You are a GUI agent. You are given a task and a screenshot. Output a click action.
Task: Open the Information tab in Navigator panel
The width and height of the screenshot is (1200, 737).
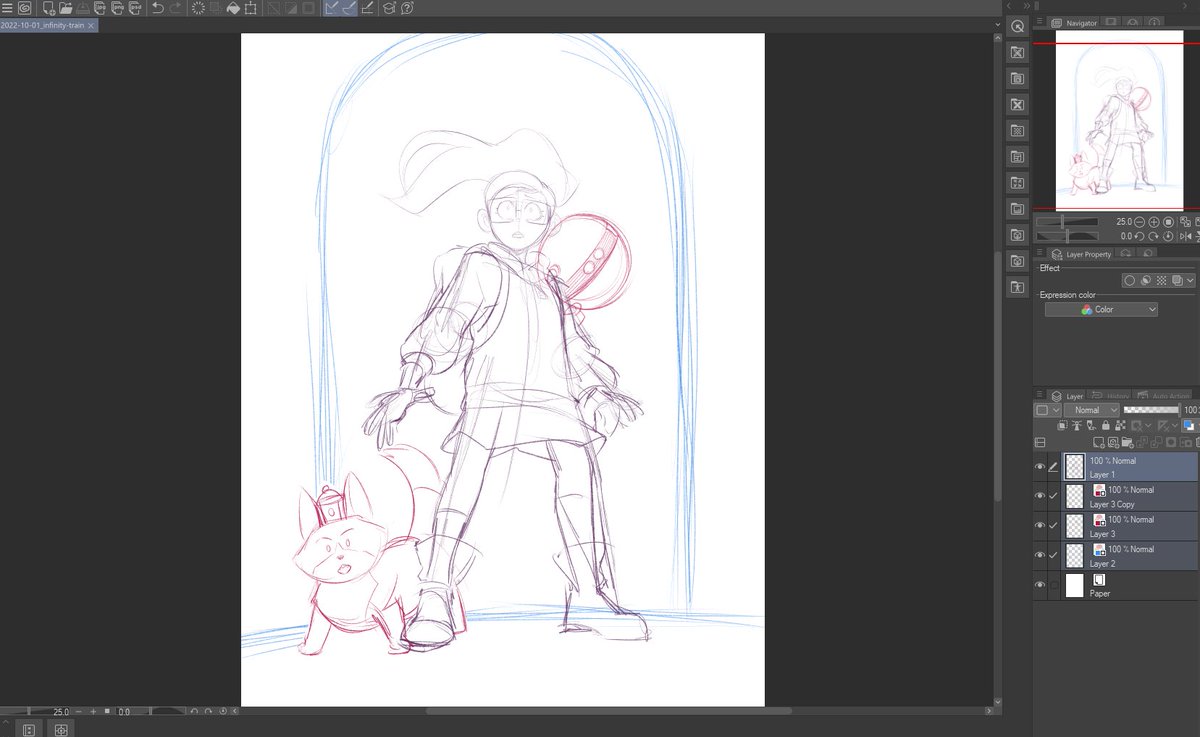pyautogui.click(x=1155, y=22)
